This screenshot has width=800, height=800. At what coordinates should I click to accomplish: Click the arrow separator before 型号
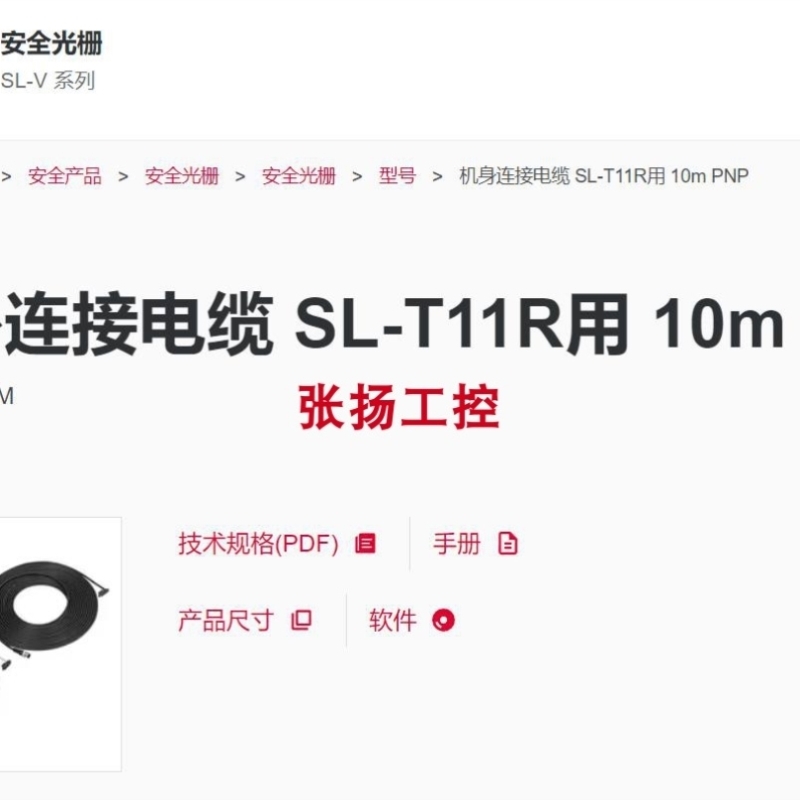point(357,177)
